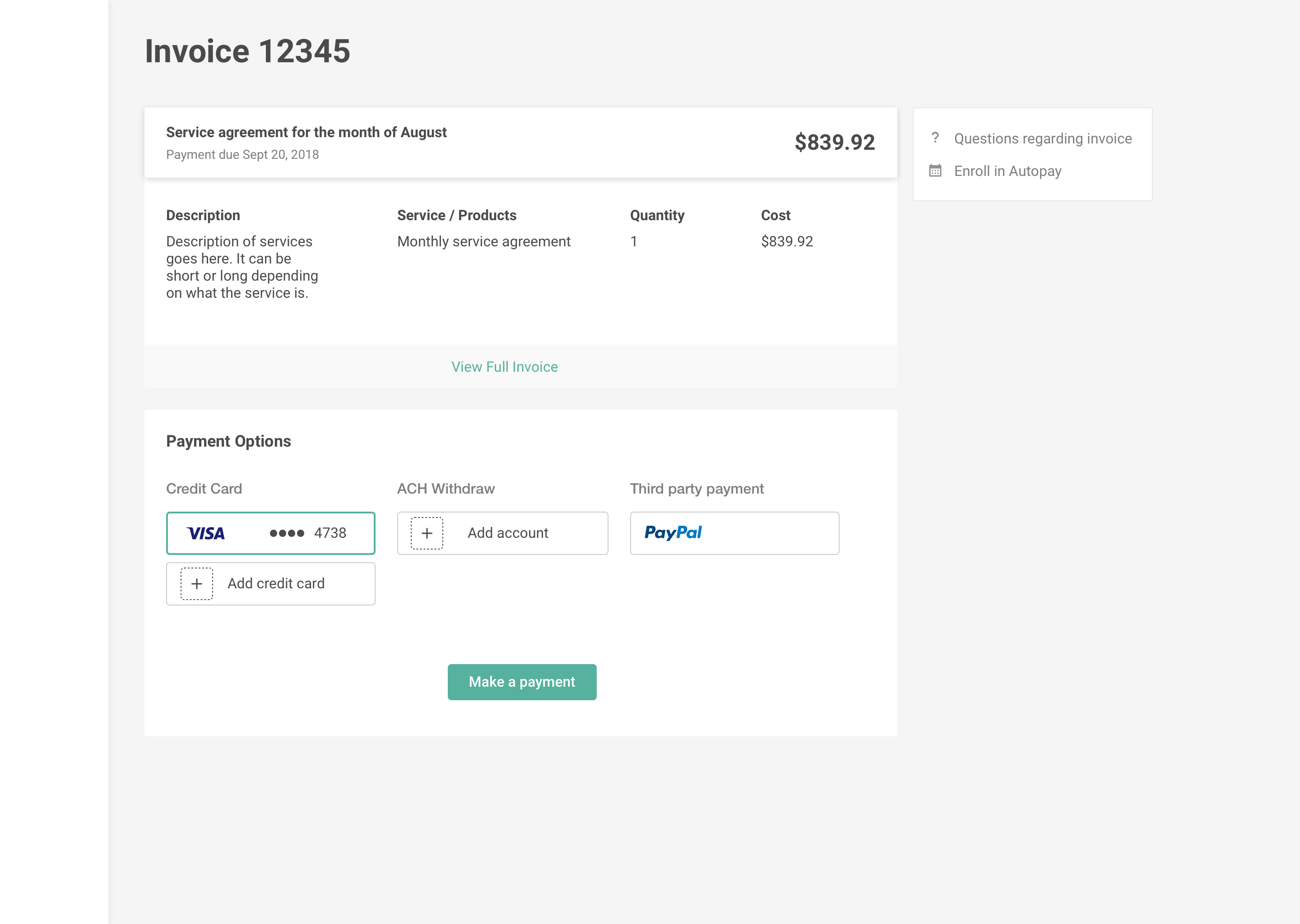
Task: Click the Make a payment button
Action: 522,682
